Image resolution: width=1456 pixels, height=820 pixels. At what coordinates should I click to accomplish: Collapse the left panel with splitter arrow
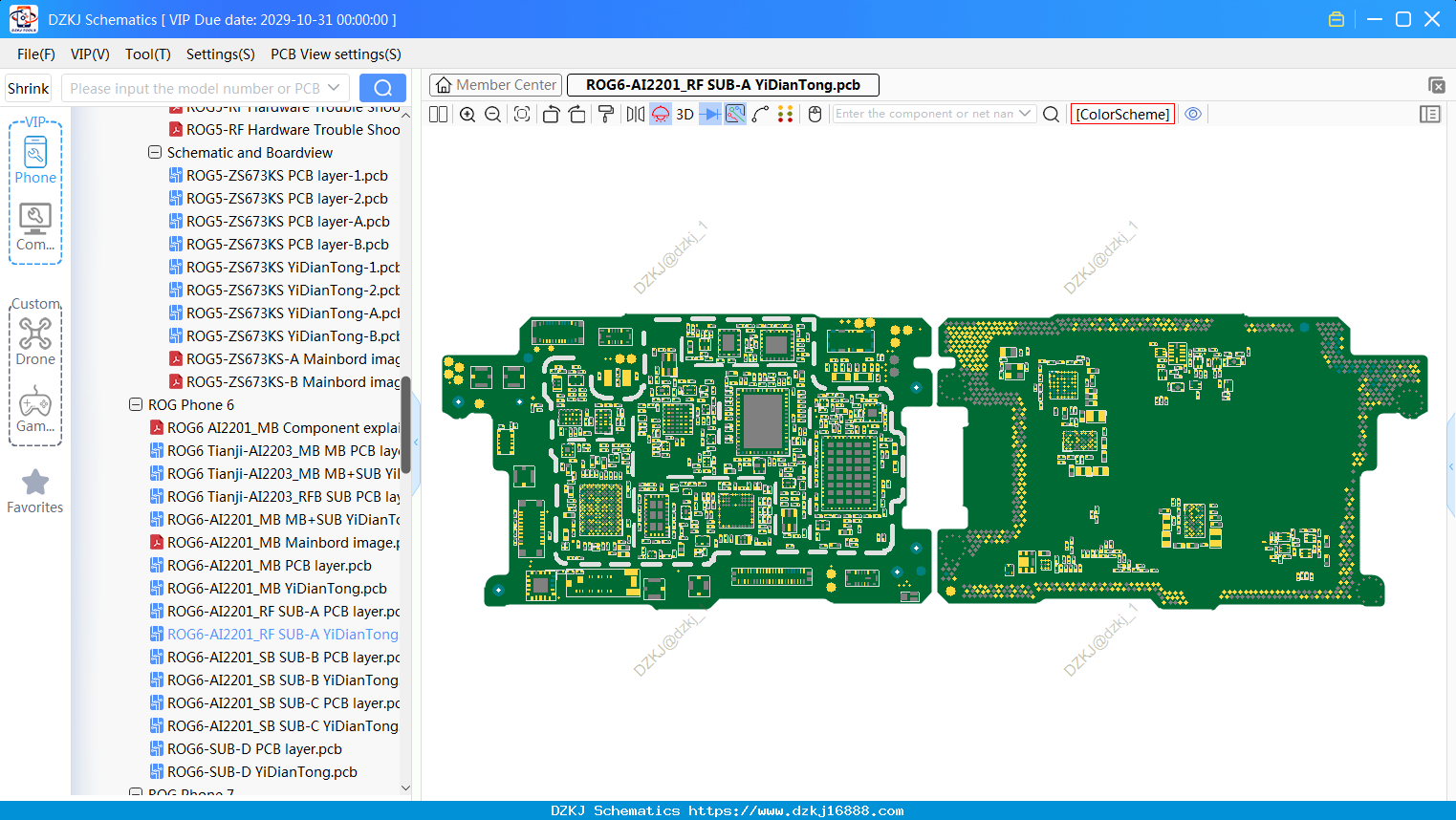click(416, 442)
